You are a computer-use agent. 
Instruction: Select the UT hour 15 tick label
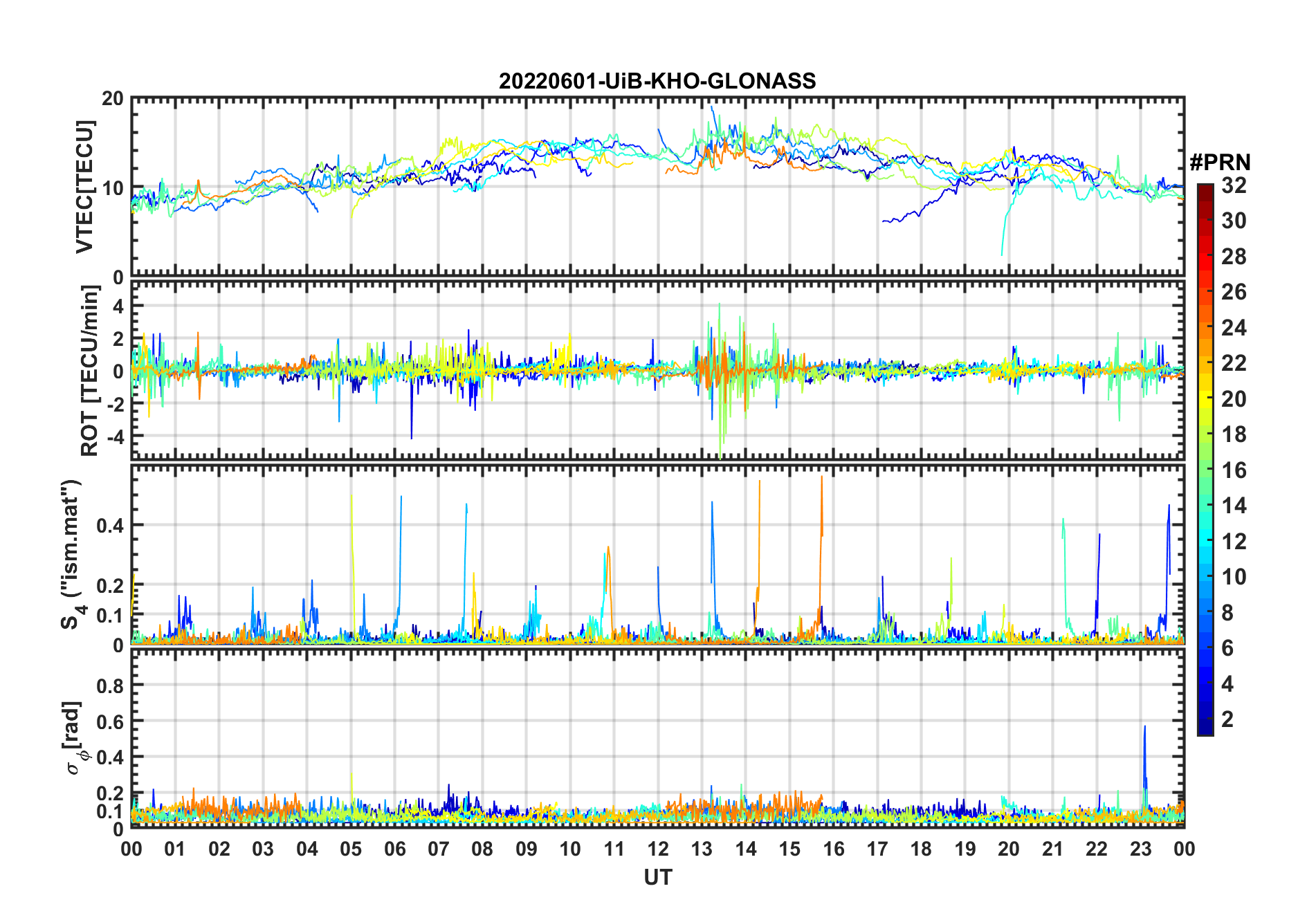[789, 849]
